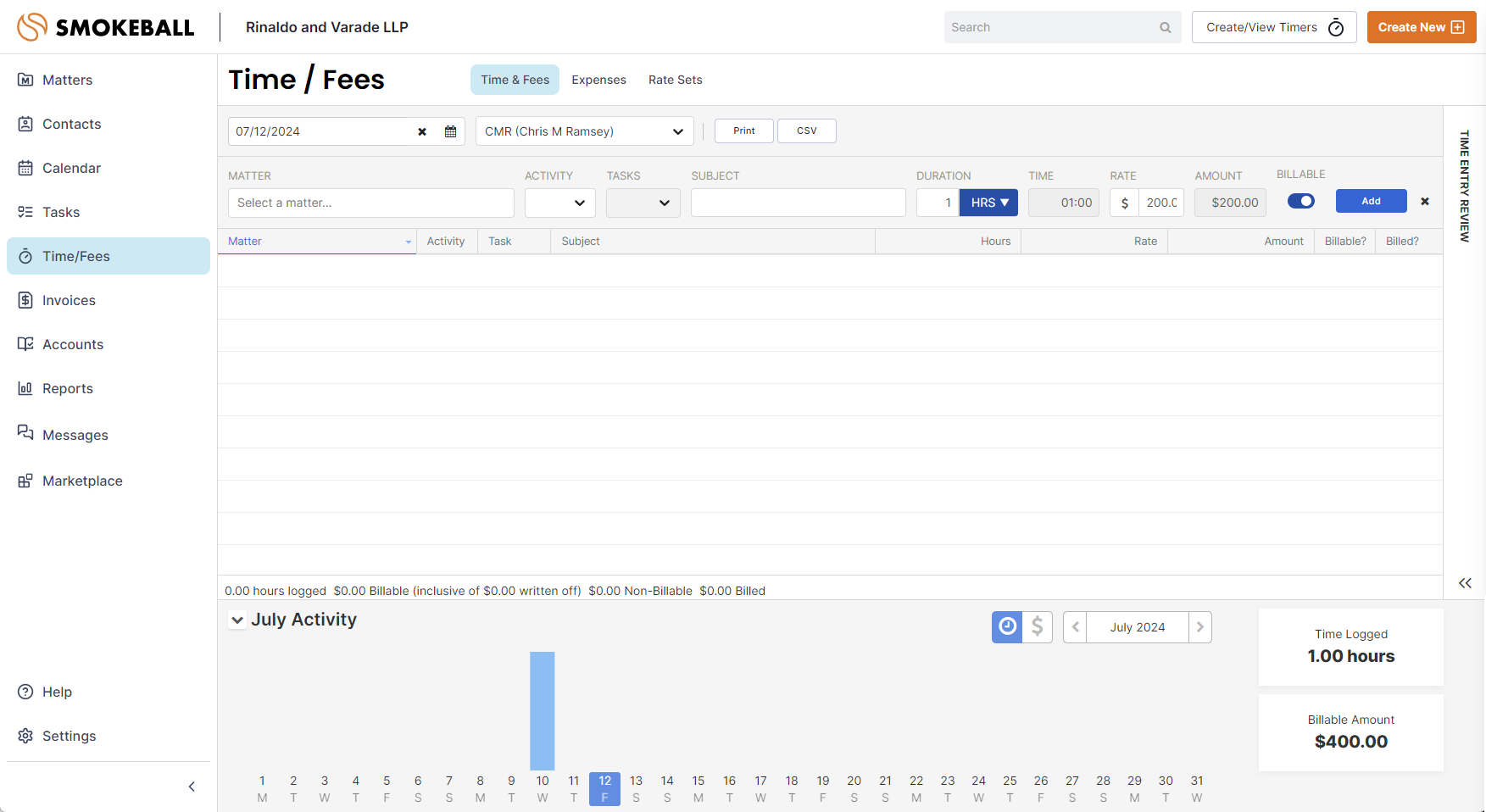Open Messages in the sidebar

(x=109, y=434)
